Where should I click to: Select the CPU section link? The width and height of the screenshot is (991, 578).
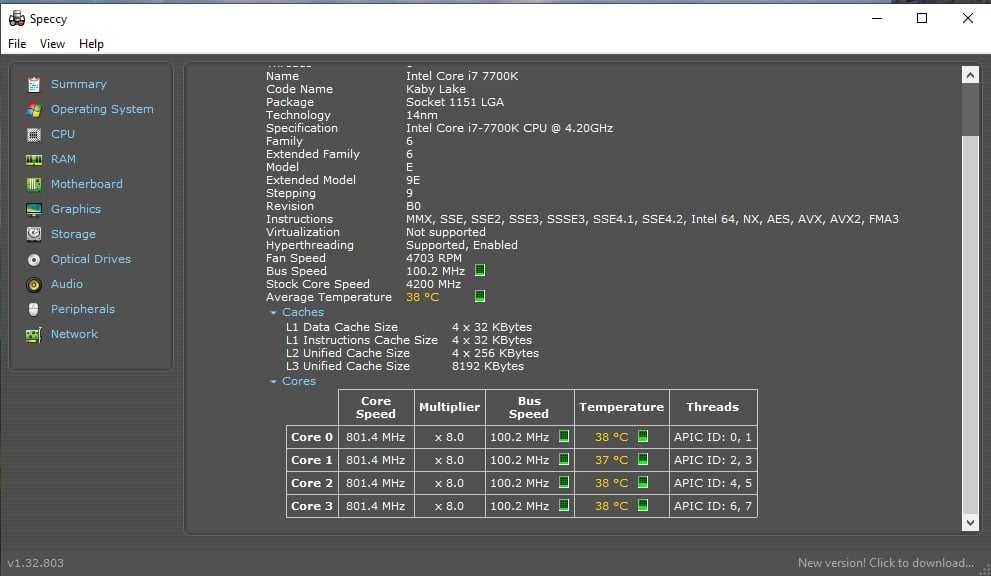pyautogui.click(x=63, y=134)
